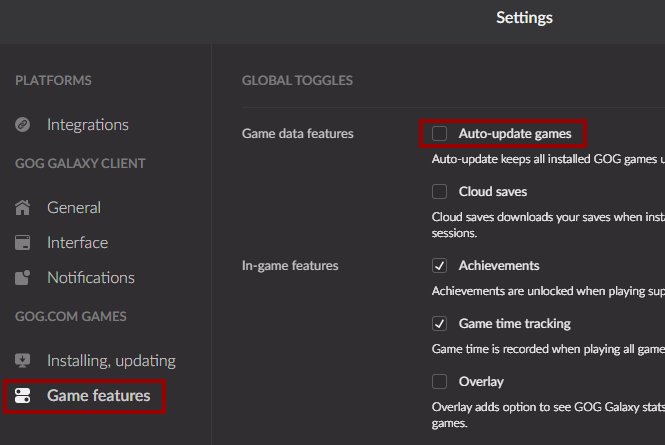
Task: Click the Cloud saves label text
Action: click(x=493, y=191)
